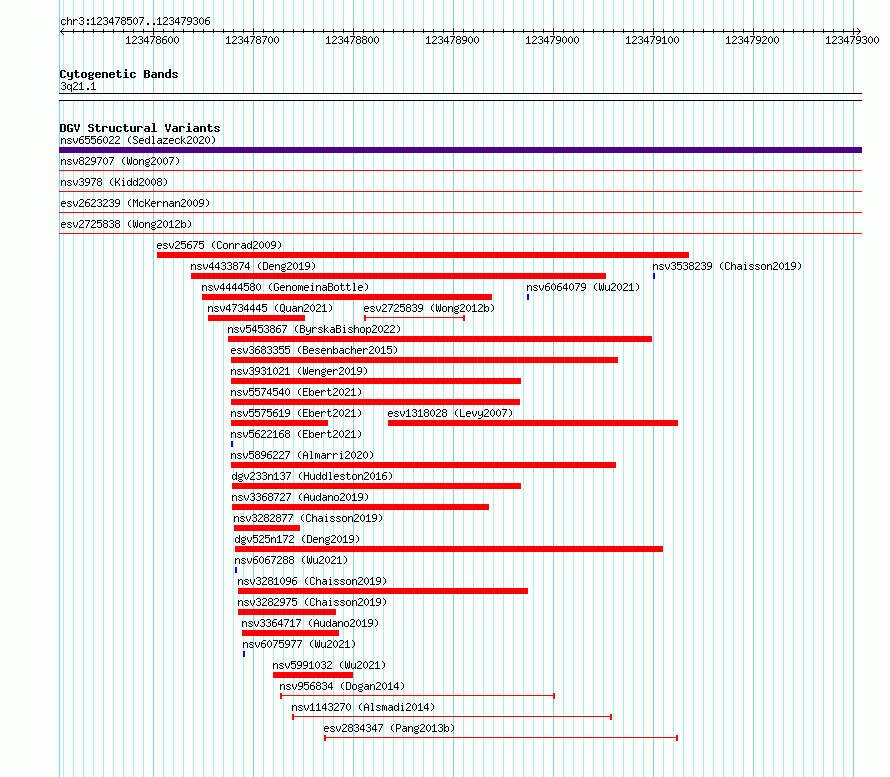Click the nsv6067288 (Wu2021) label
The image size is (890, 777).
coord(291,560)
